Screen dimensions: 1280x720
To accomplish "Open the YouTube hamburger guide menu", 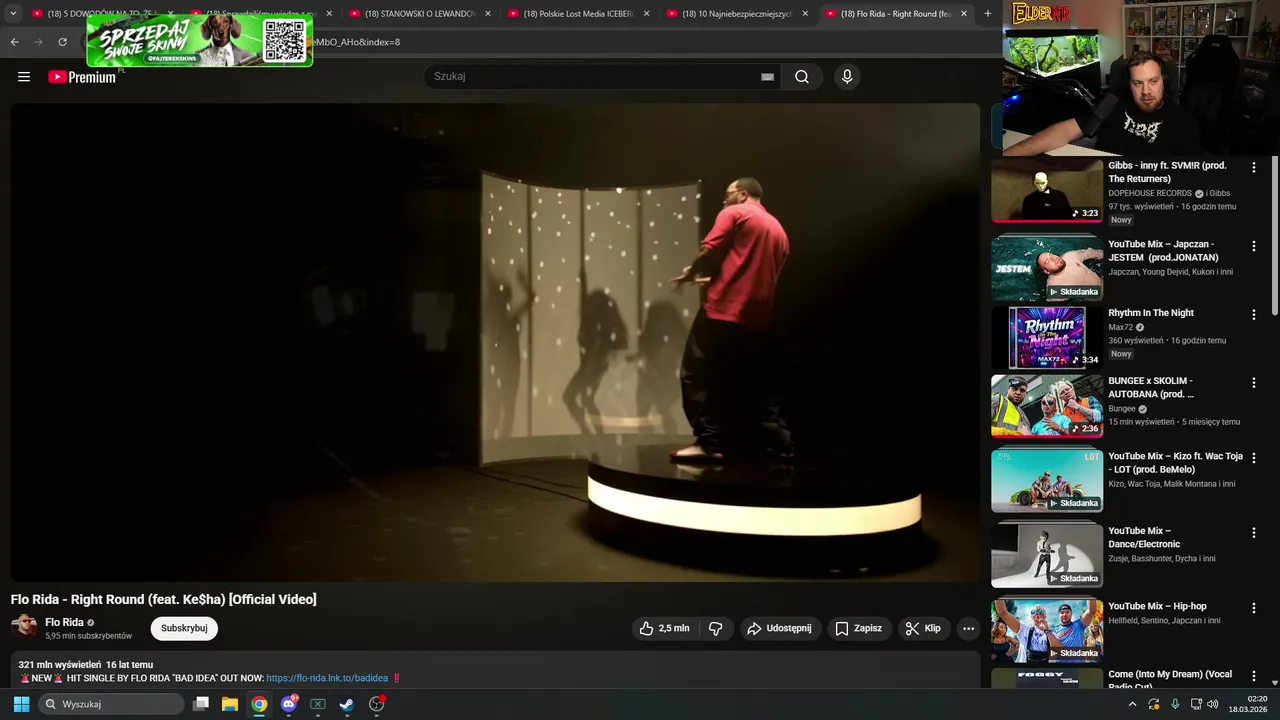I will [x=24, y=77].
